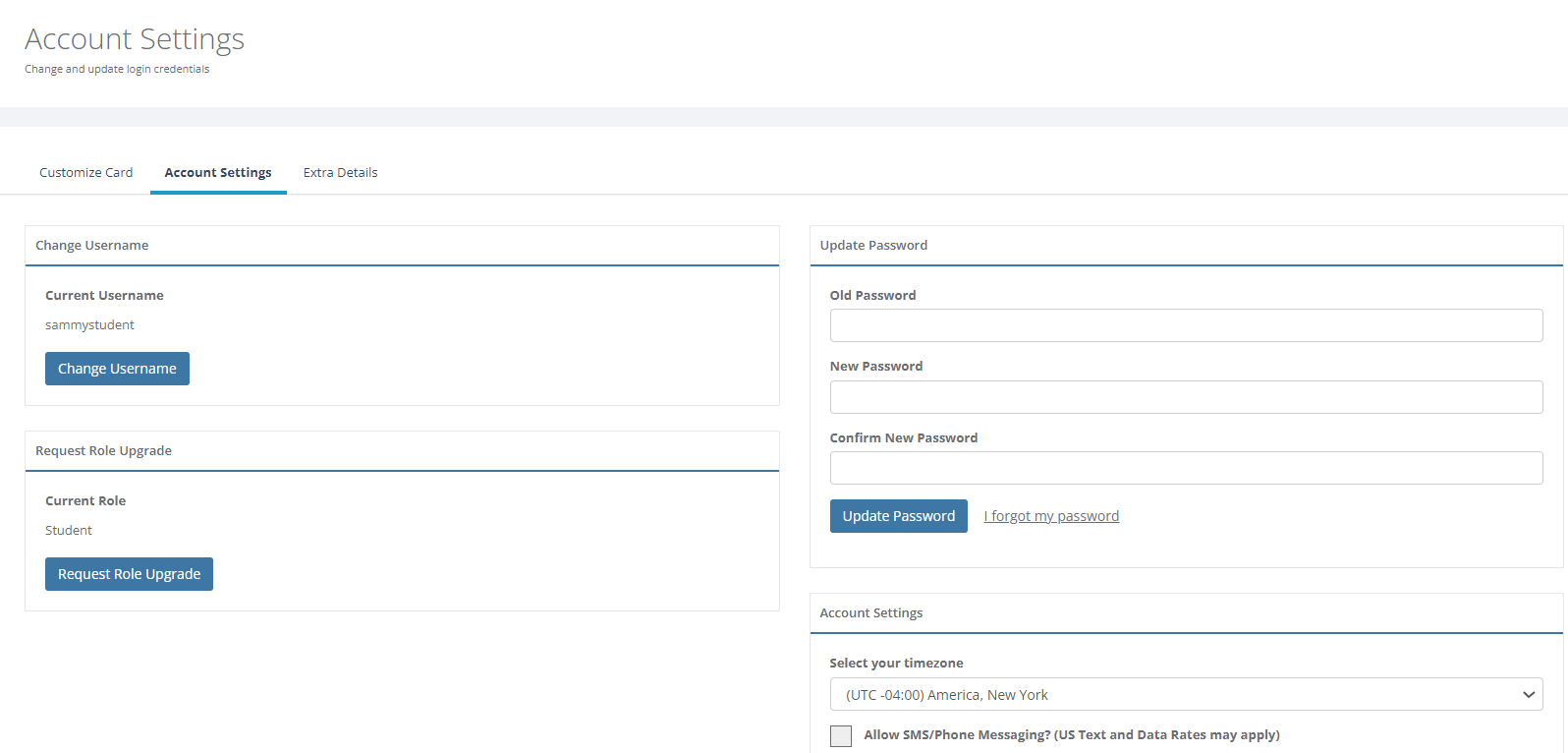Click the 'Change Username' panel heading
This screenshot has width=1568, height=753.
pyautogui.click(x=92, y=245)
